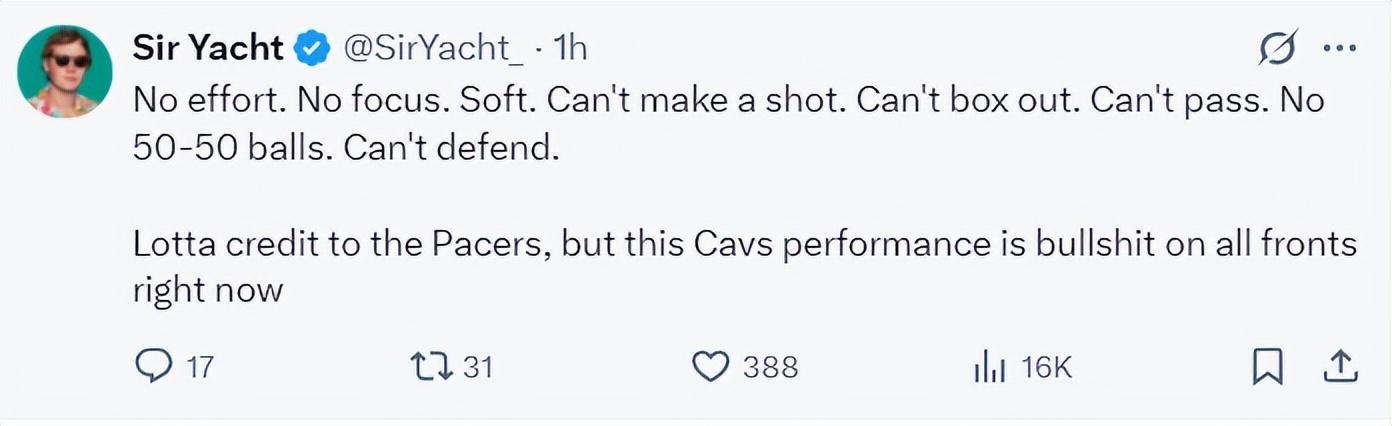Click the repost count 31
Viewport: 1392px width, 426px height.
(478, 368)
